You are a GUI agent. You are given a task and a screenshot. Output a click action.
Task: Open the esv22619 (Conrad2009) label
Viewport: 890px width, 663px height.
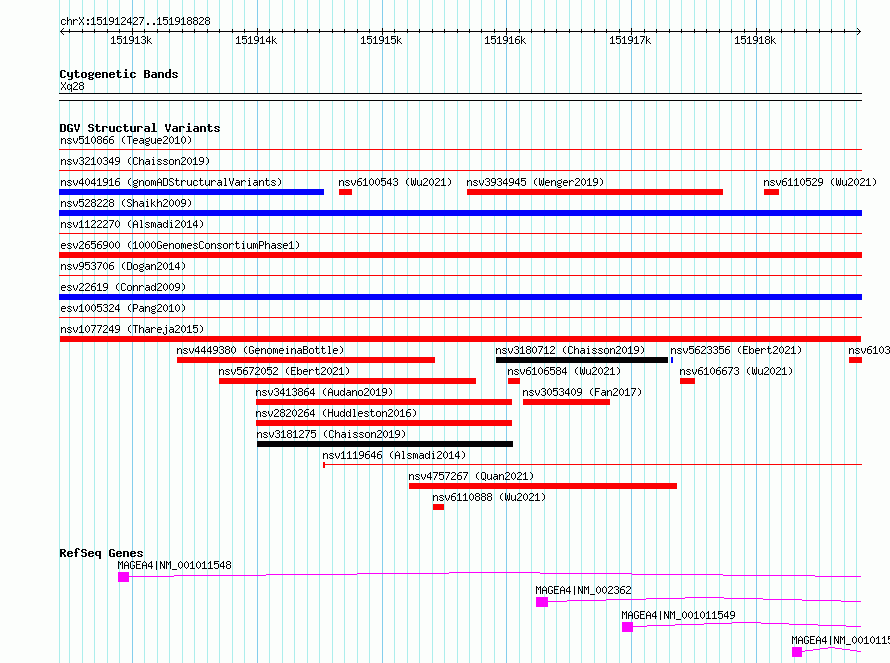point(123,287)
